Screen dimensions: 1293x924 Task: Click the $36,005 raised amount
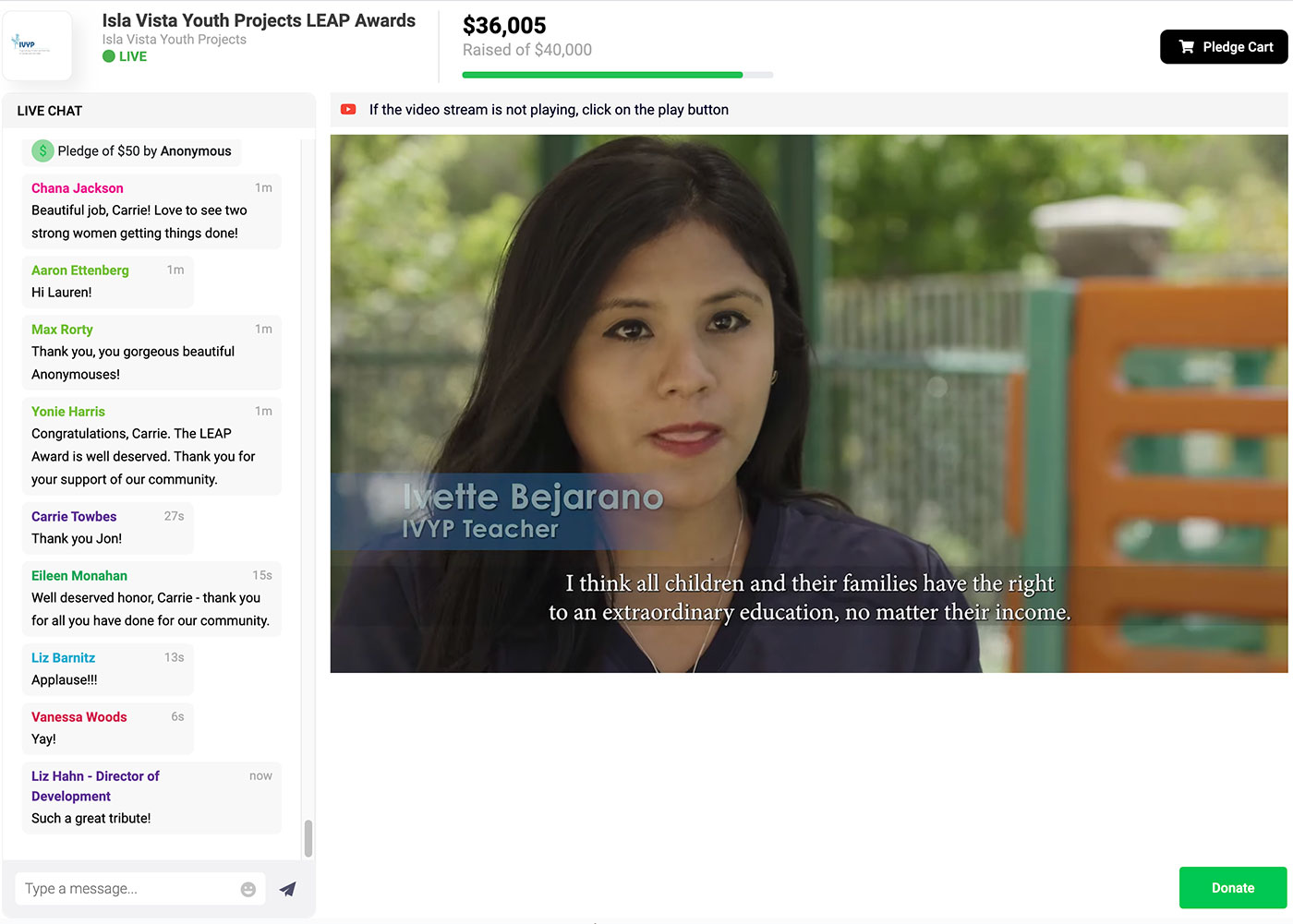coord(504,26)
